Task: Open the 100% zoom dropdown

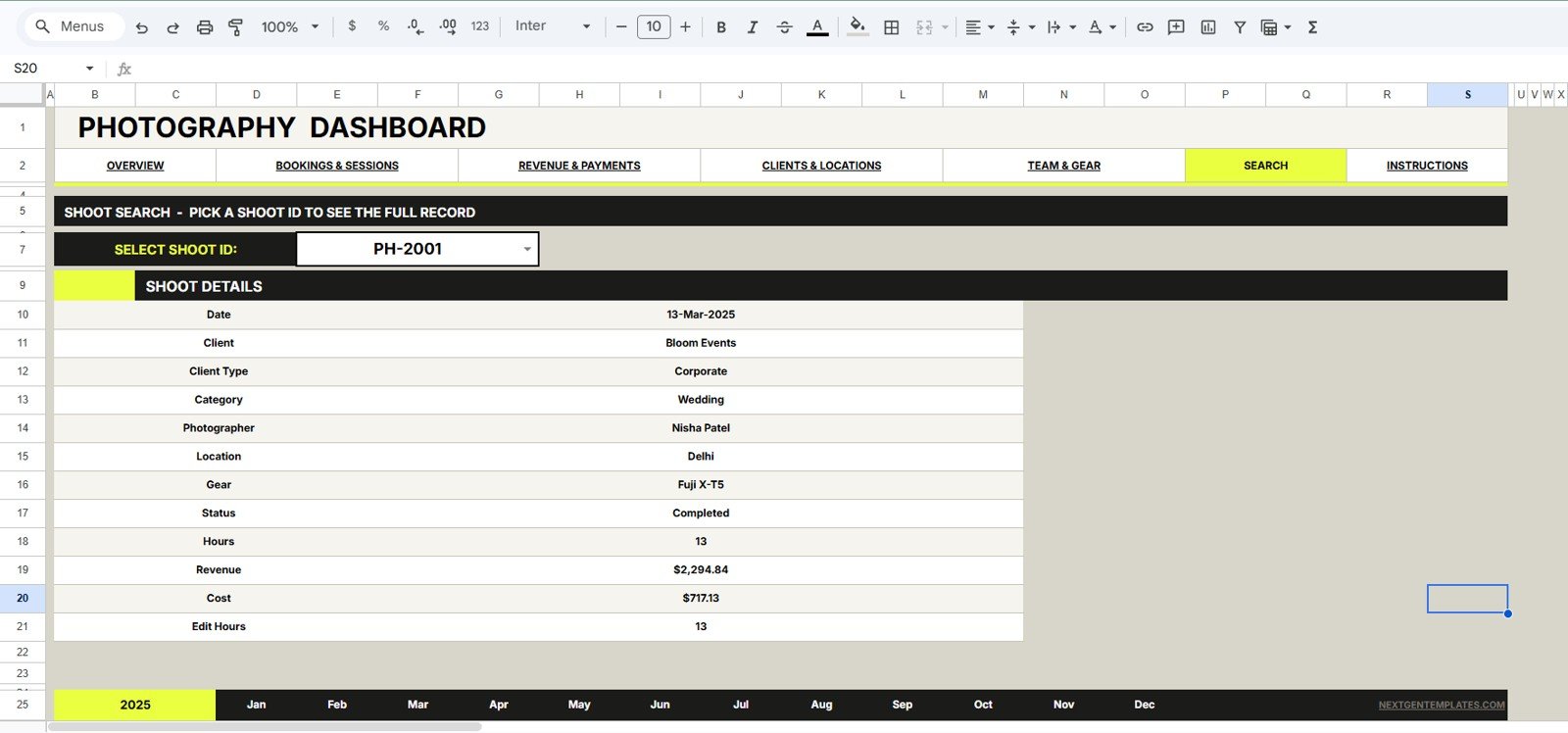Action: coord(290,27)
